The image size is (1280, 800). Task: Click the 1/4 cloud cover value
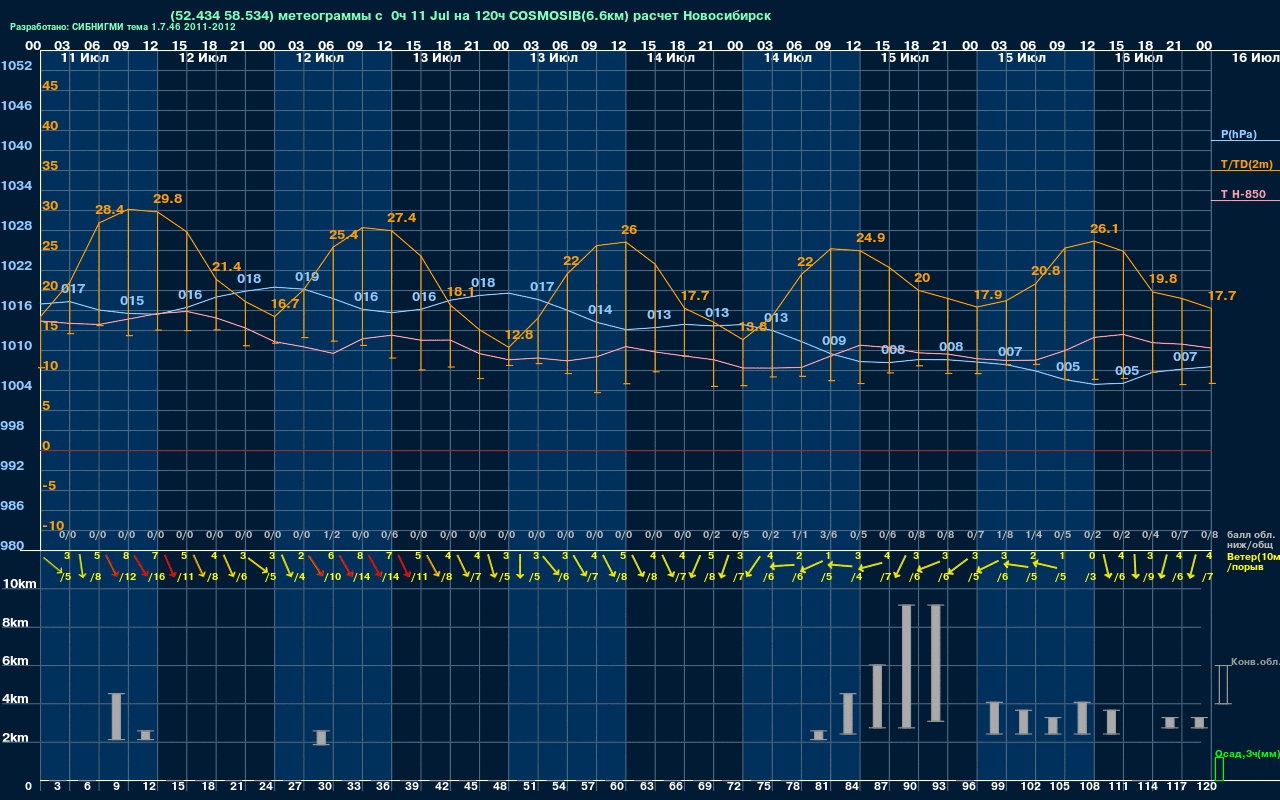tap(1034, 535)
